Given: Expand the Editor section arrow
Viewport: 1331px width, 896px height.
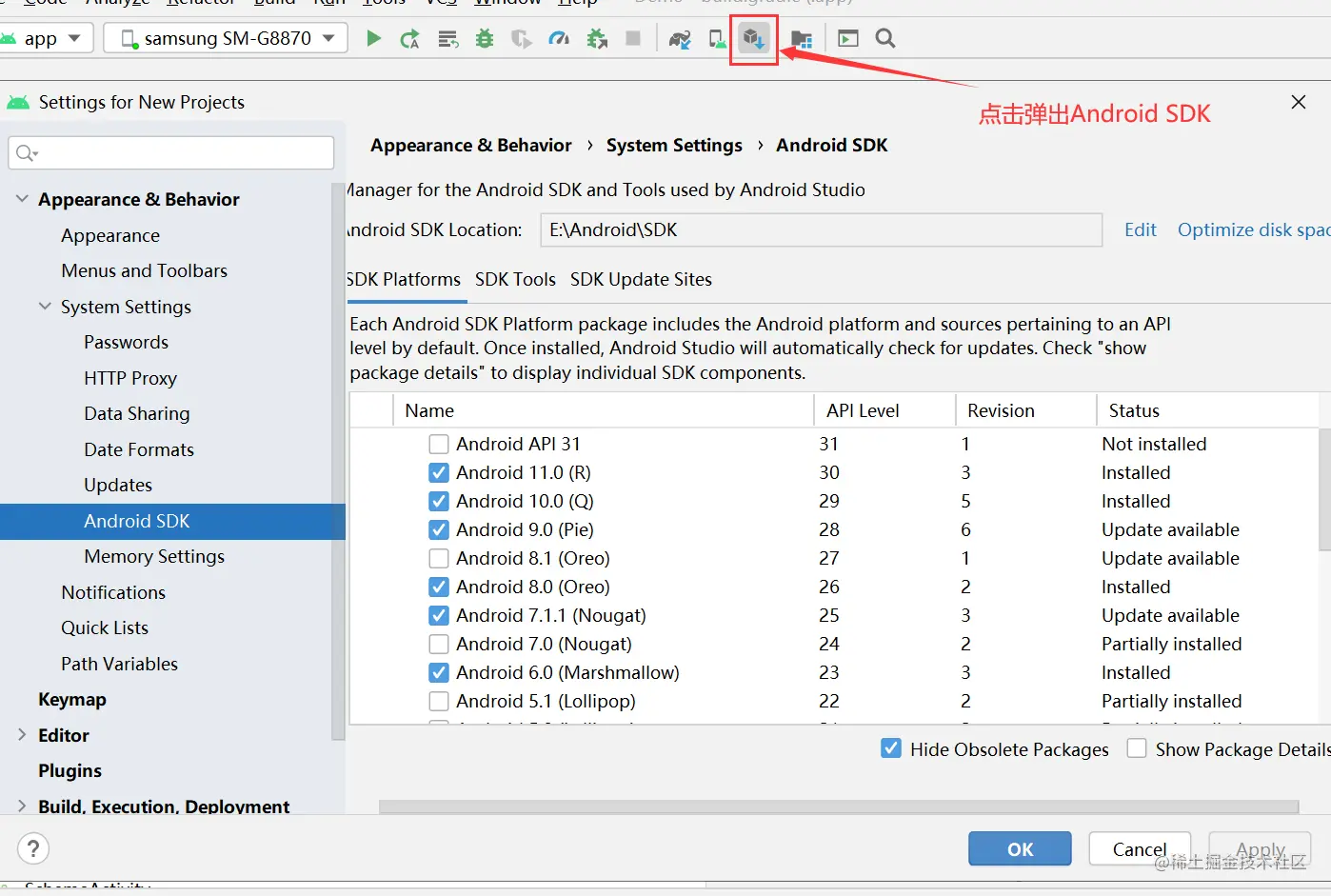Looking at the screenshot, I should 22,735.
